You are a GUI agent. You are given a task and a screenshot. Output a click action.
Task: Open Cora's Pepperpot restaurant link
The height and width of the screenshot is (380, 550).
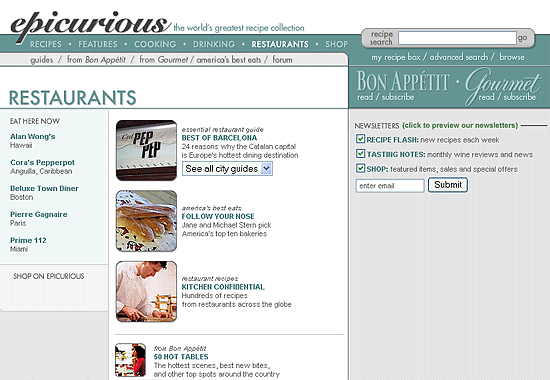42,162
